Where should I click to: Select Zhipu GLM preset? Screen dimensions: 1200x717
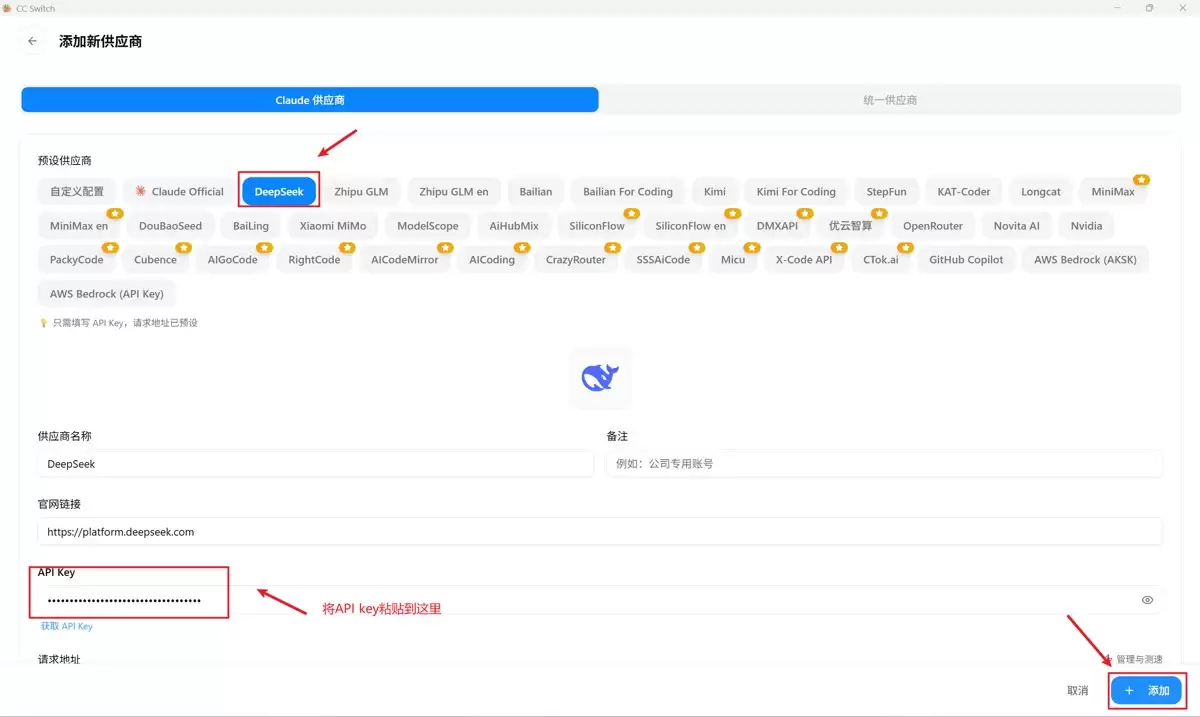point(361,191)
